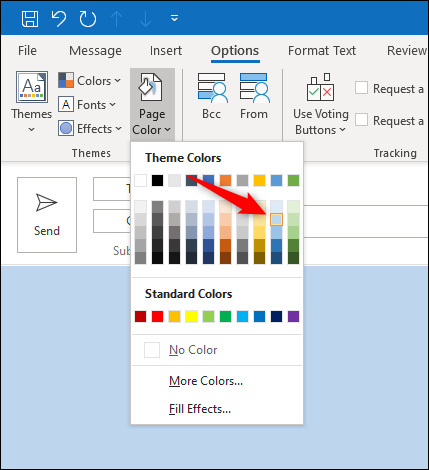429x470 pixels.
Task: Choose the light green standard color
Action: coord(208,316)
